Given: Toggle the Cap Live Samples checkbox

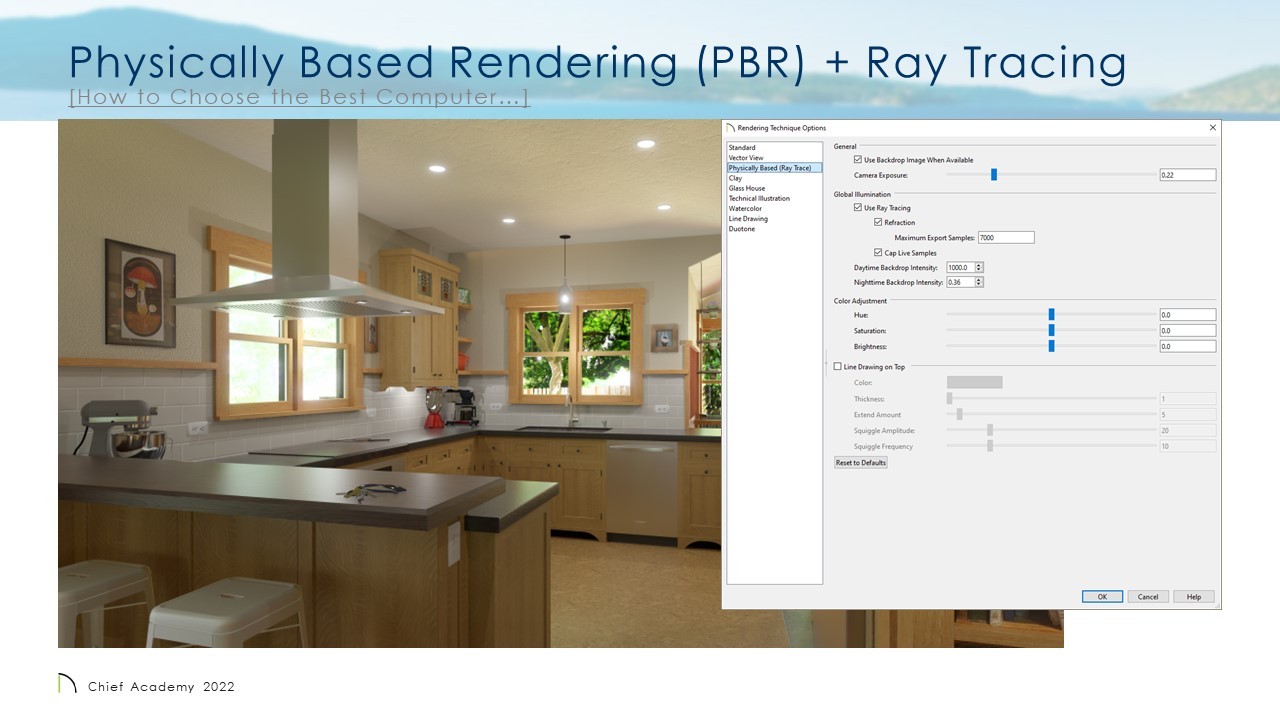Looking at the screenshot, I should 878,253.
